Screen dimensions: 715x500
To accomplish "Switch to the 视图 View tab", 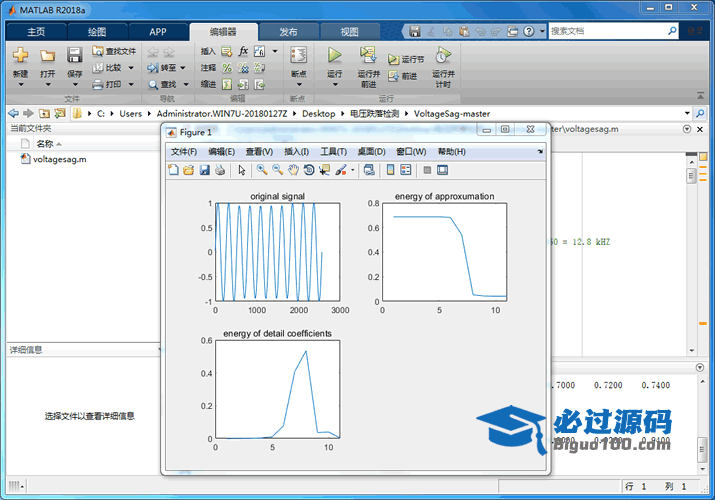I will 349,32.
